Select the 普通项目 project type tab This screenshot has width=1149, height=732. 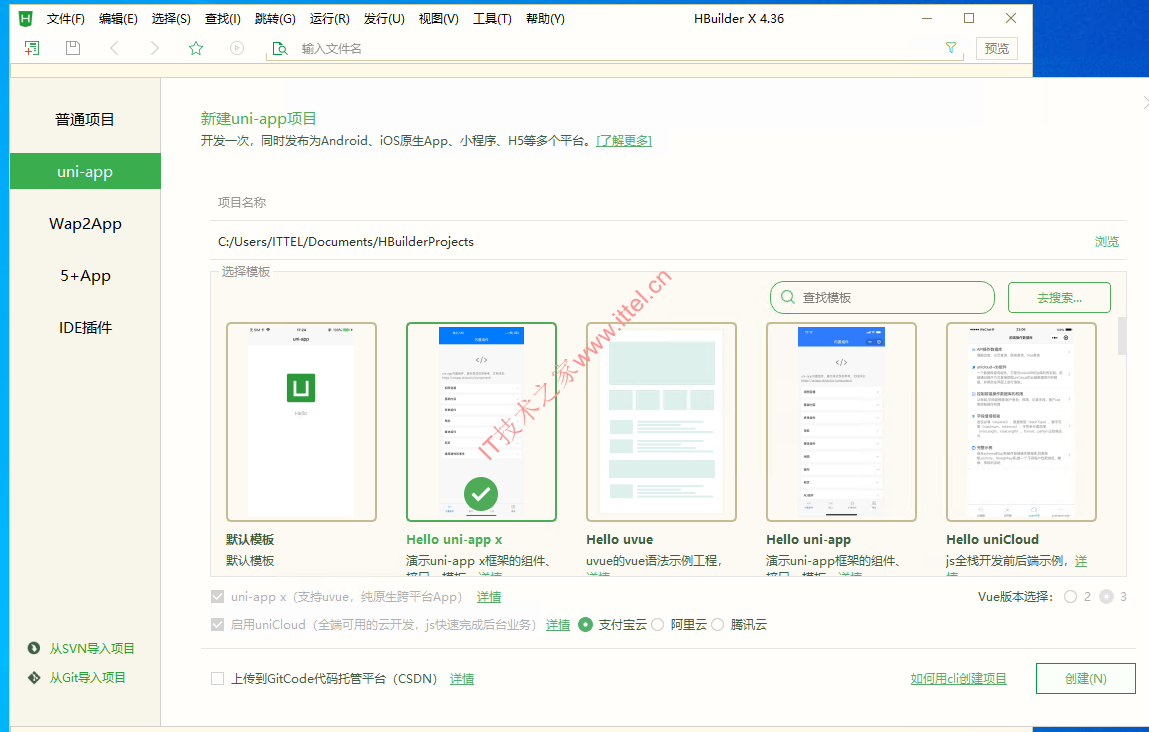(85, 119)
